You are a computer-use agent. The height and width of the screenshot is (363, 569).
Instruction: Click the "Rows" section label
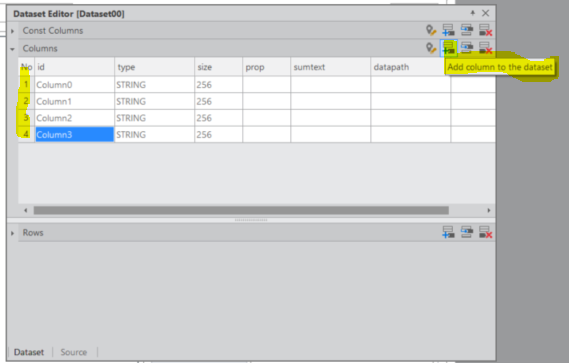33,233
